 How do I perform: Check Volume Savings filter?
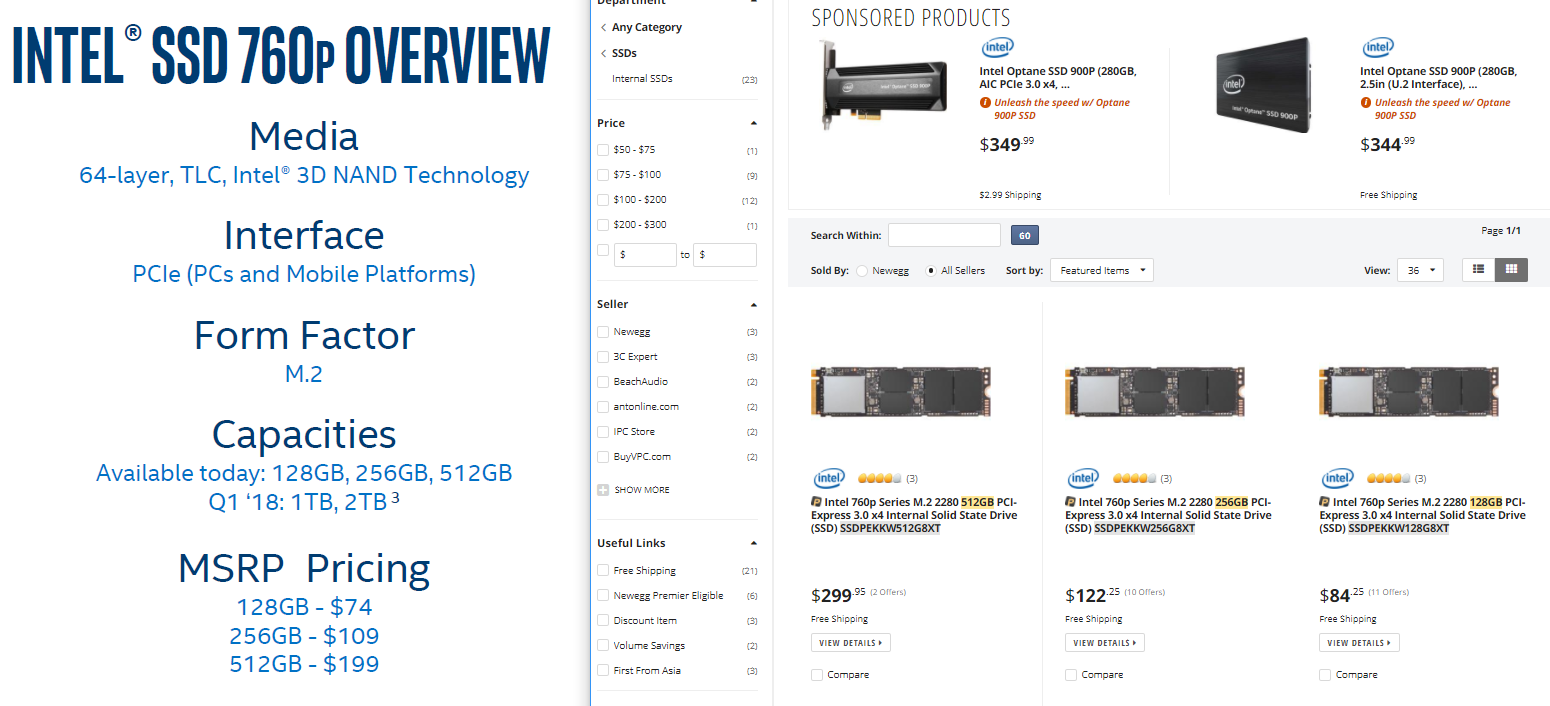603,645
